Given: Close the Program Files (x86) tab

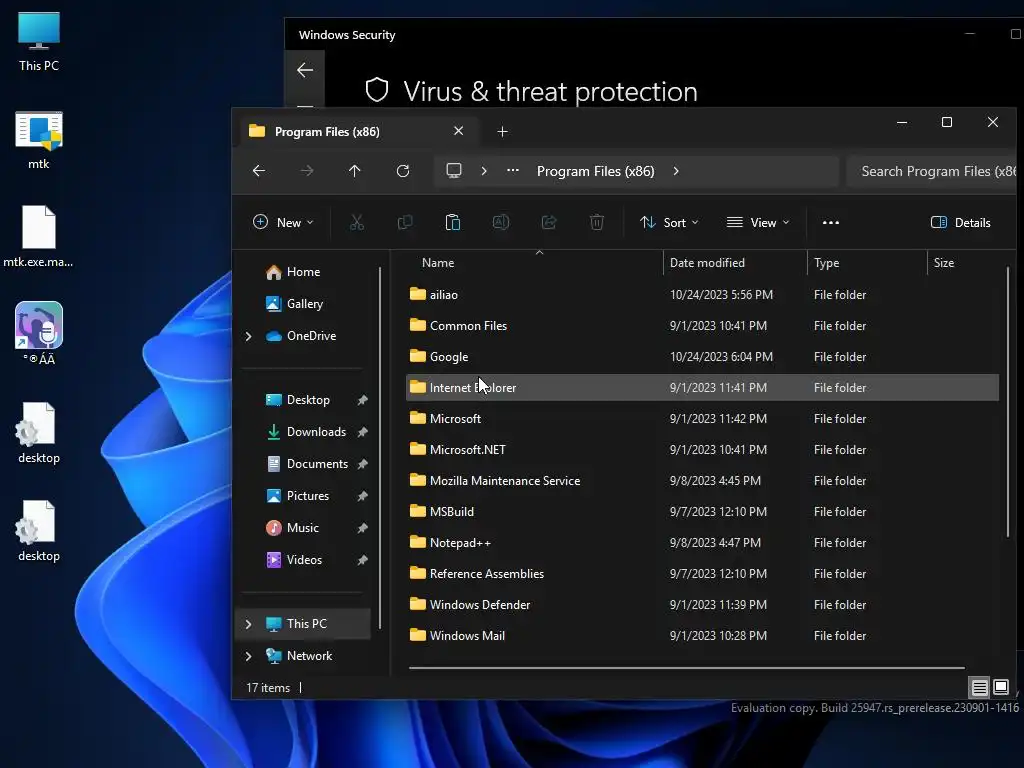Looking at the screenshot, I should [x=458, y=131].
